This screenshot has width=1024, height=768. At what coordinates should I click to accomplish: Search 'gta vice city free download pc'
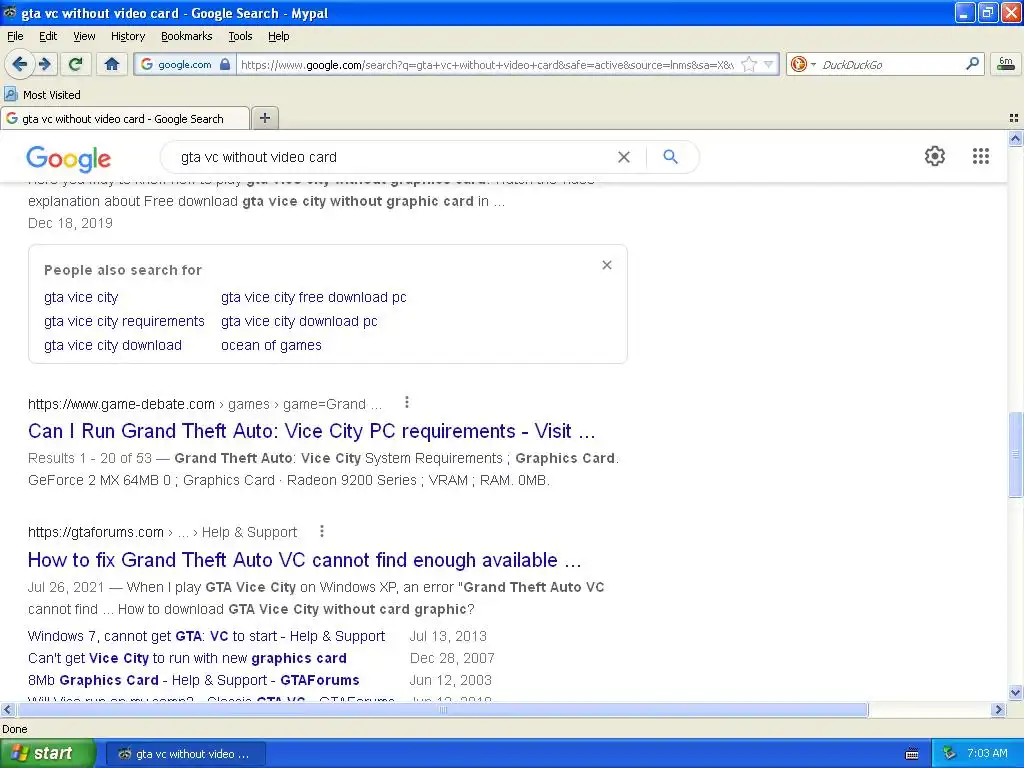tap(313, 297)
